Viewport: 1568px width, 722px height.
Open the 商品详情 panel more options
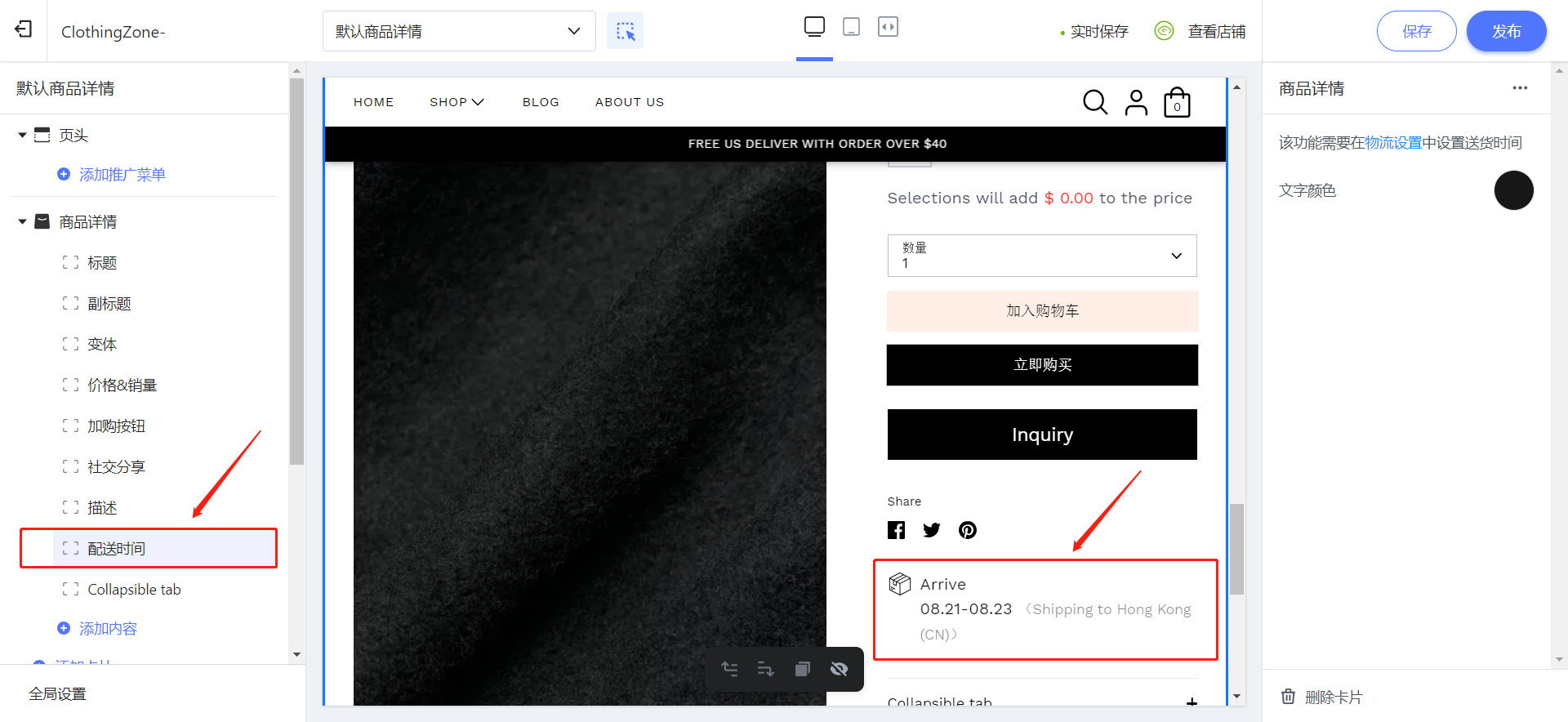click(1520, 88)
